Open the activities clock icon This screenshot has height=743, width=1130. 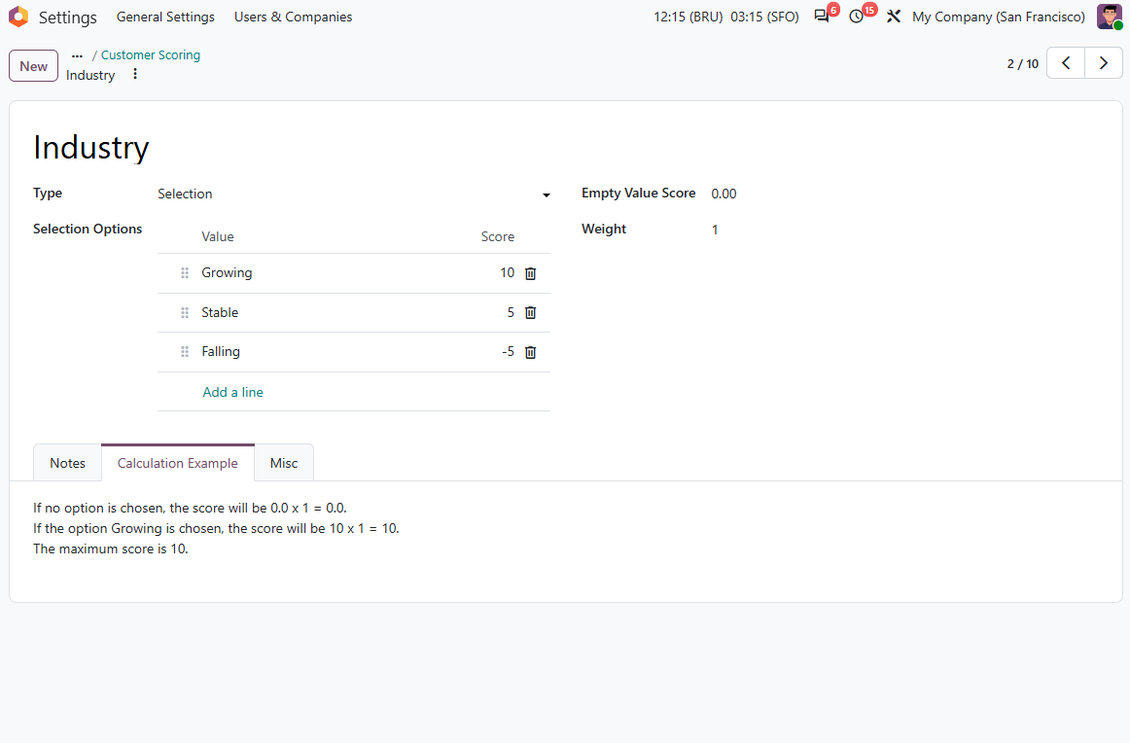tap(856, 17)
